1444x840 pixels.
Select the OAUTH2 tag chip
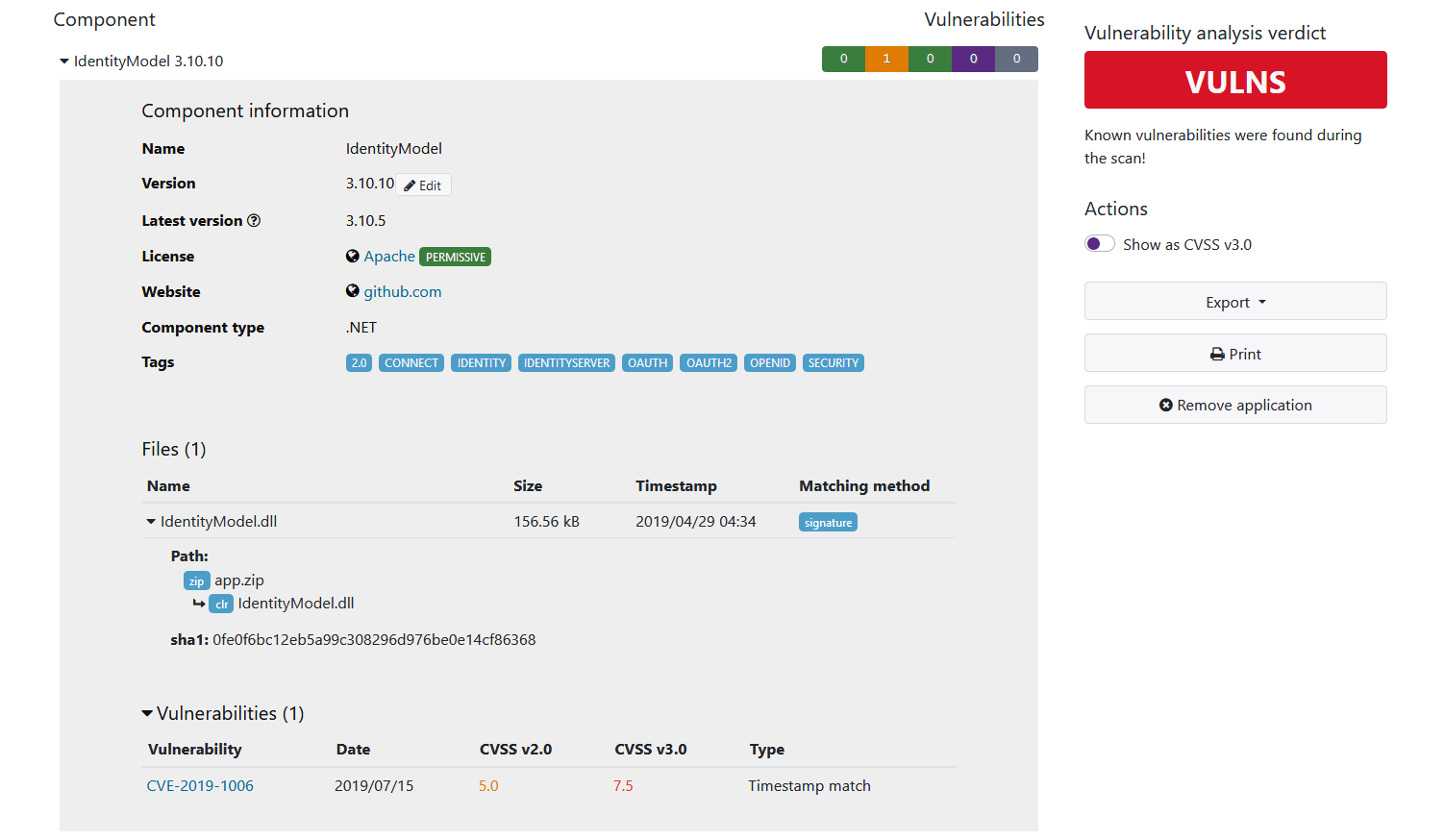[x=708, y=362]
